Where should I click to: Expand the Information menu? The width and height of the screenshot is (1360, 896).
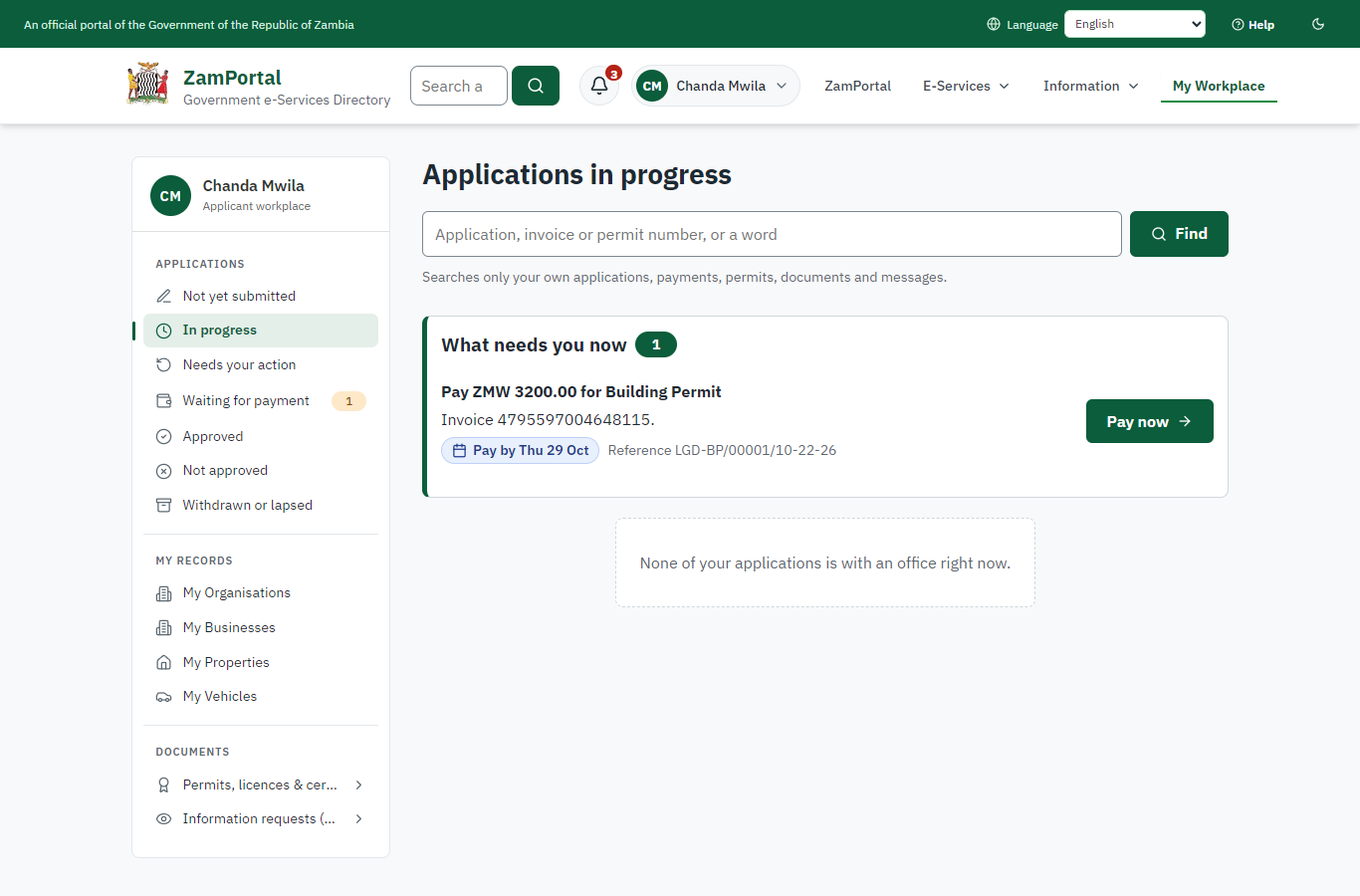pyautogui.click(x=1090, y=86)
